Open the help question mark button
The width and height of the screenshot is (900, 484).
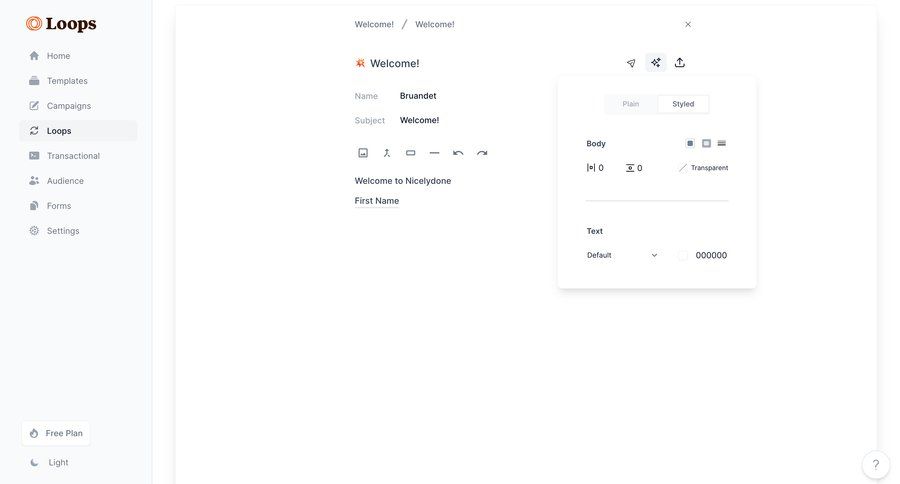coord(875,464)
